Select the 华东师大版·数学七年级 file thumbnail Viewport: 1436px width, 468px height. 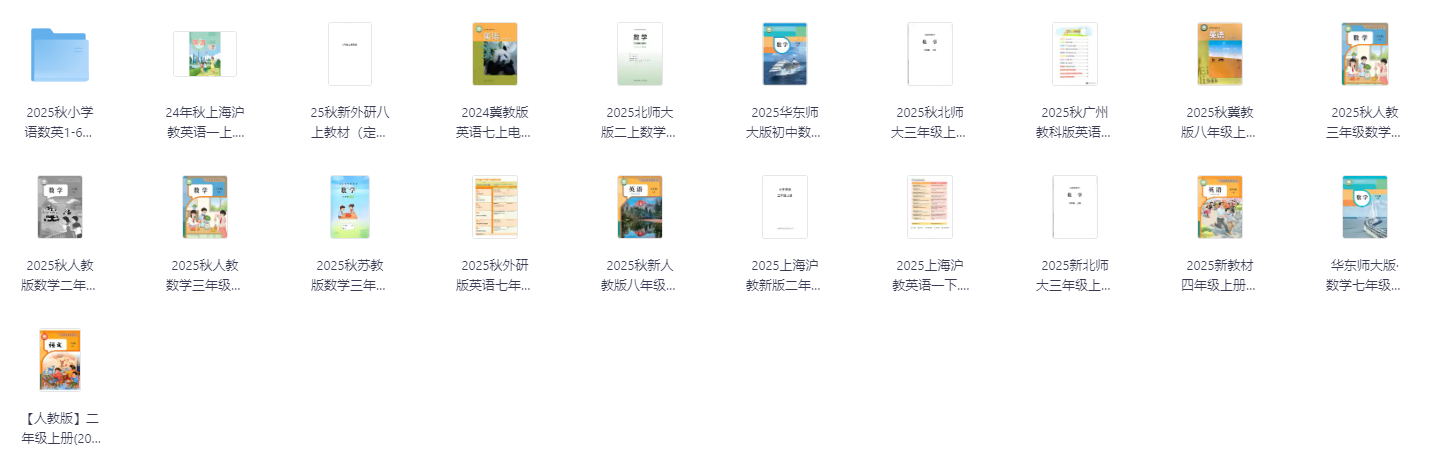click(x=1365, y=207)
